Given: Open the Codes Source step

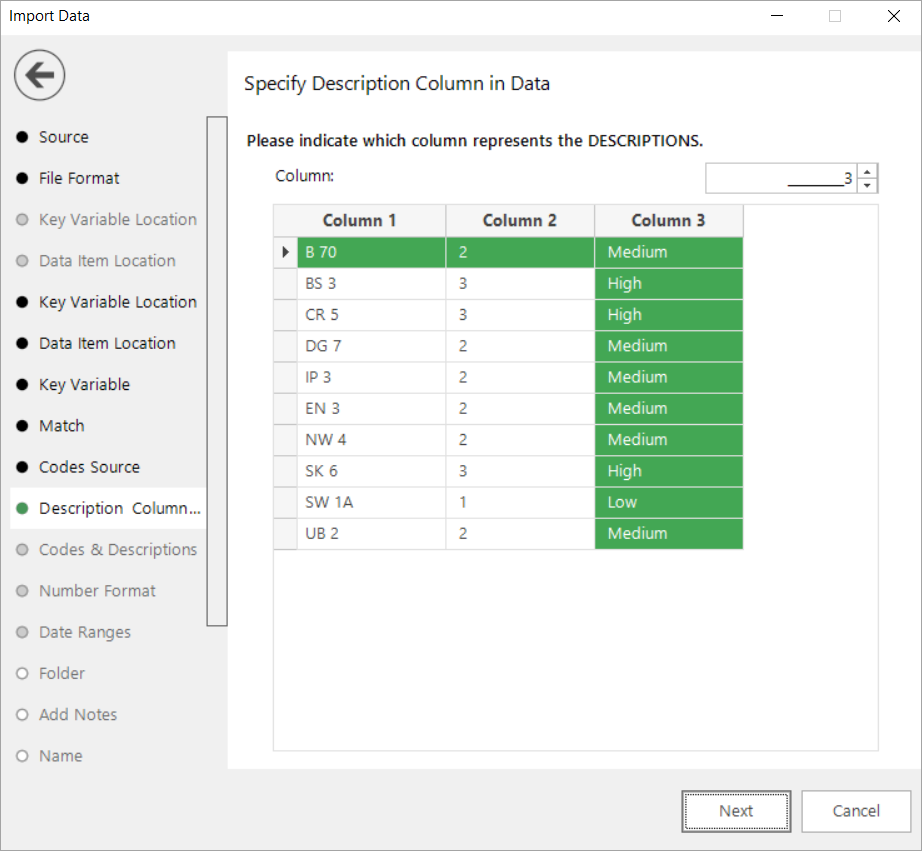Looking at the screenshot, I should (x=89, y=467).
